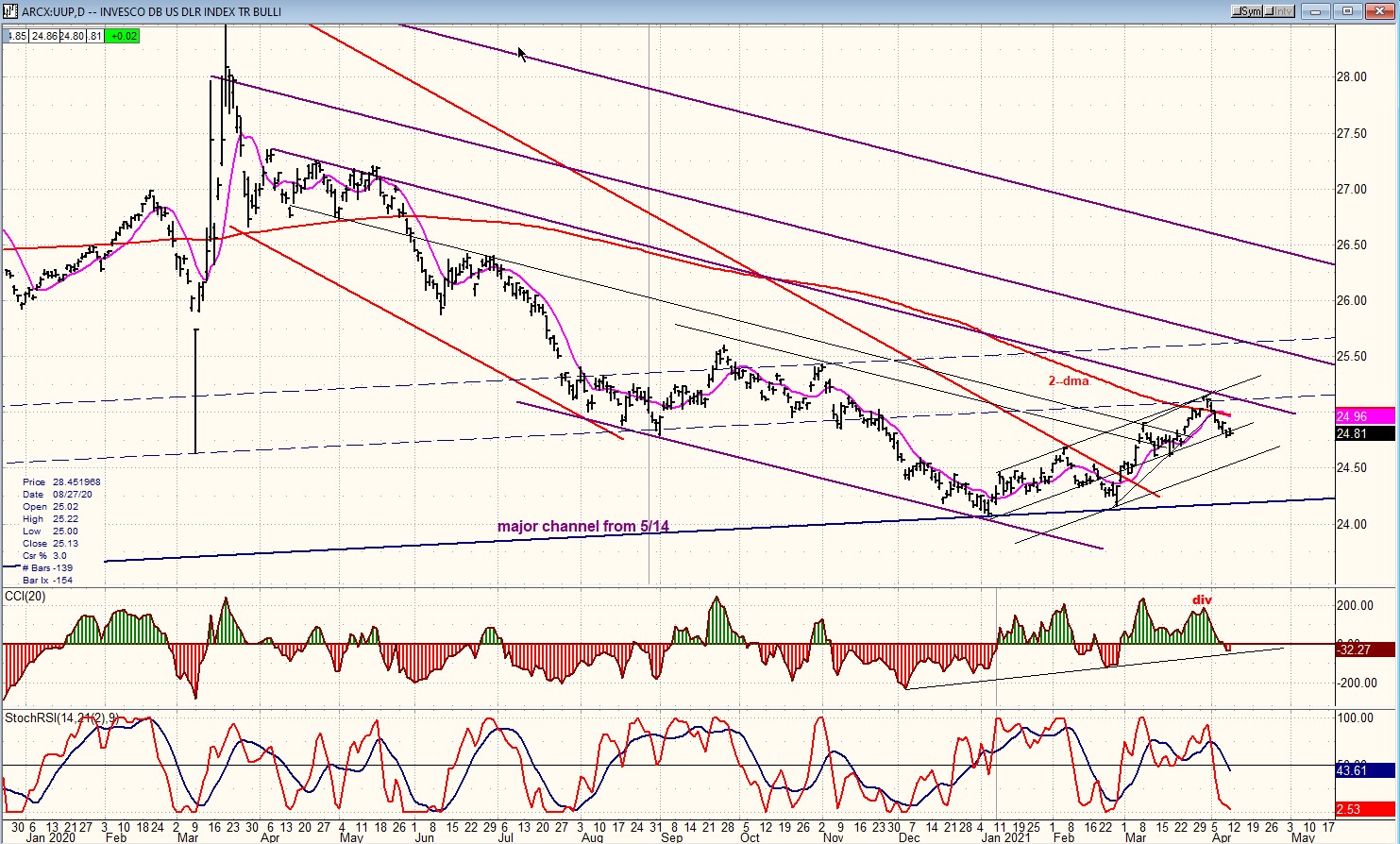
Task: Click the red 2.53 StochRSI value tag
Action: pyautogui.click(x=1365, y=809)
